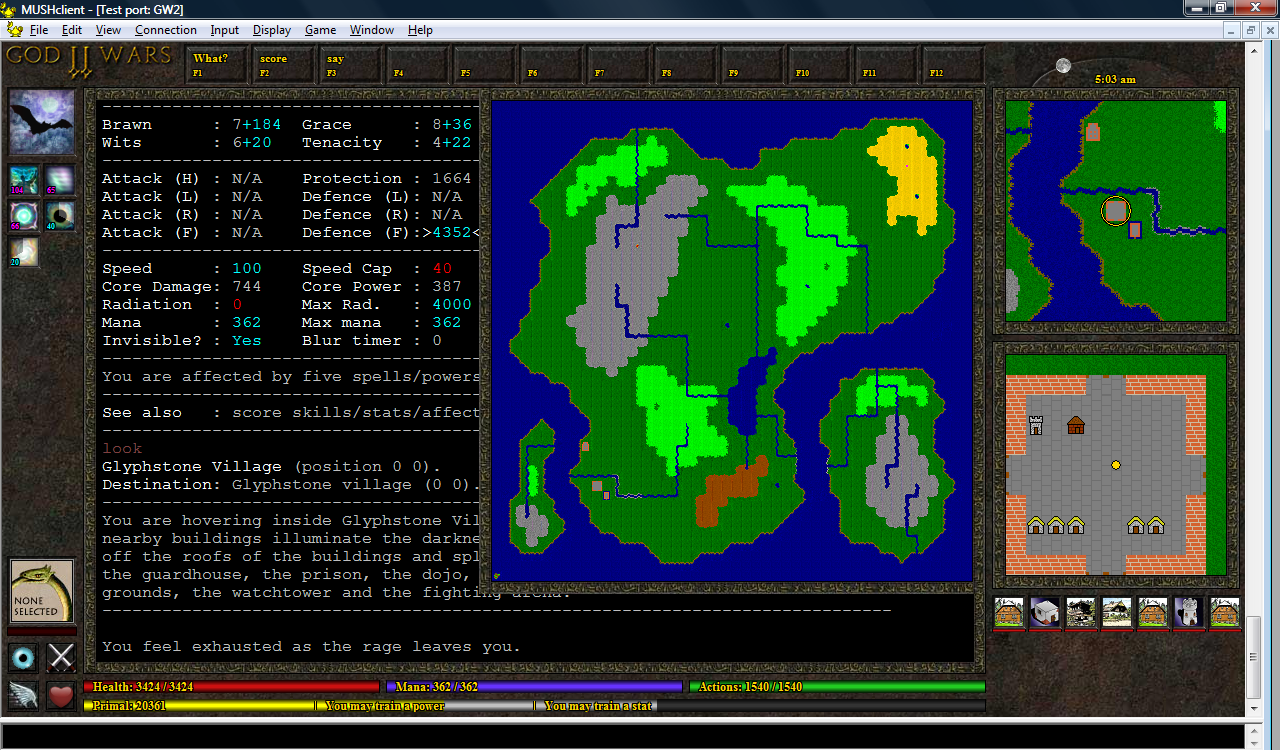Click the empty F7 macro button
This screenshot has width=1280, height=750.
coord(619,65)
